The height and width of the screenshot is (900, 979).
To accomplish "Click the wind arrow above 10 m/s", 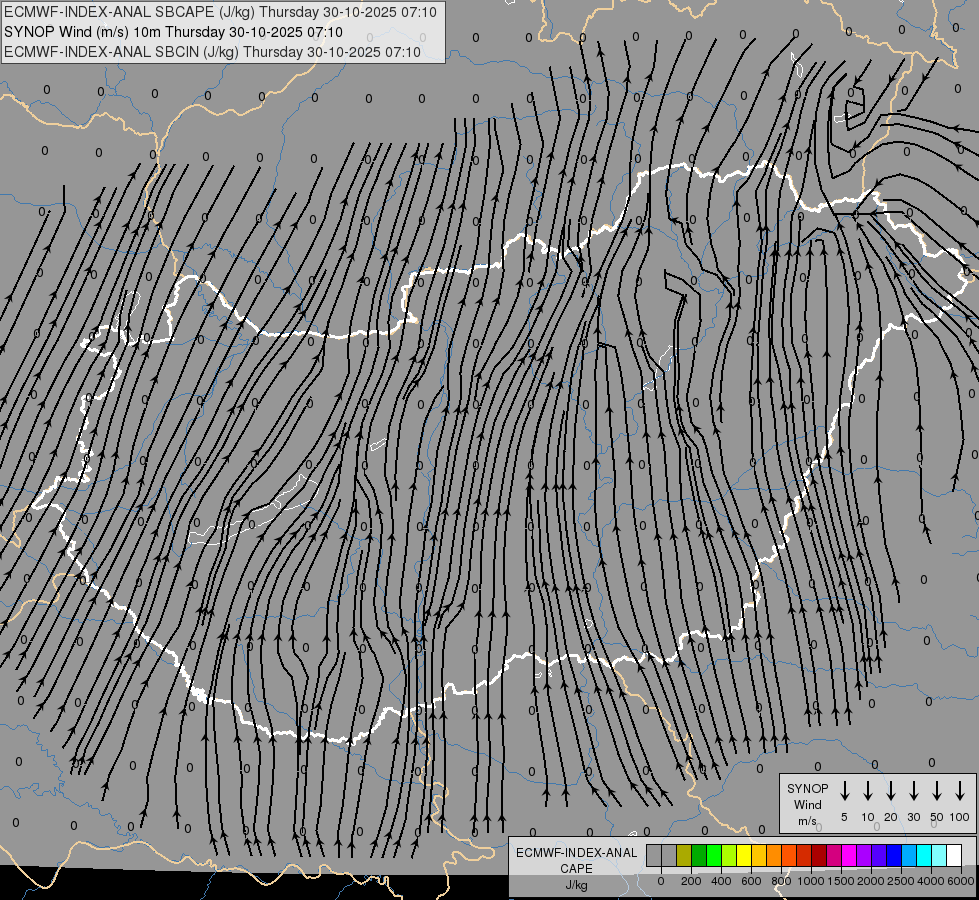I will (x=867, y=790).
